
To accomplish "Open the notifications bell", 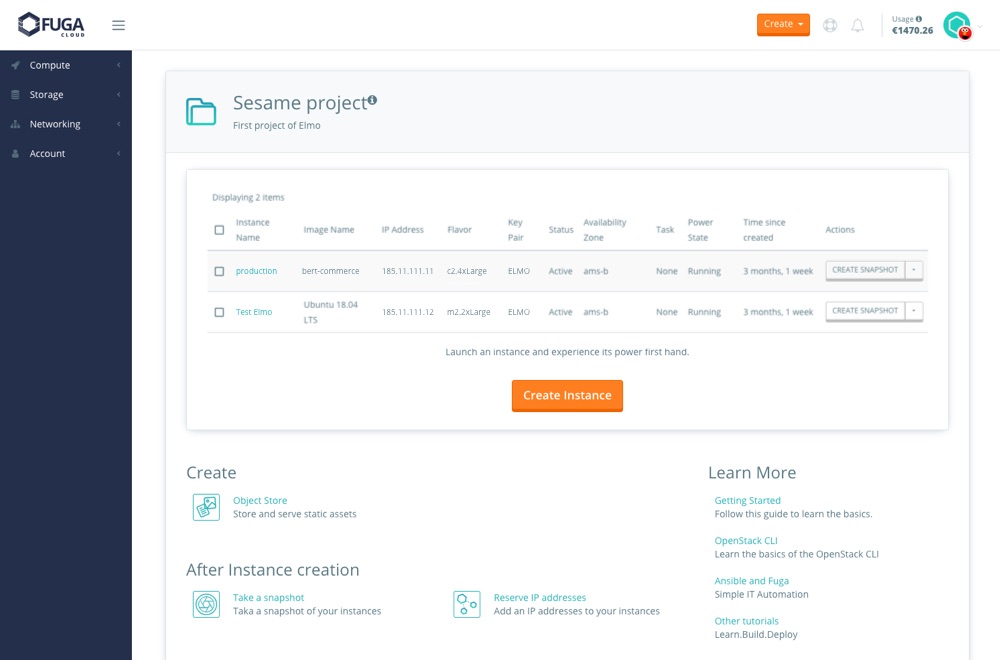I will (x=858, y=26).
